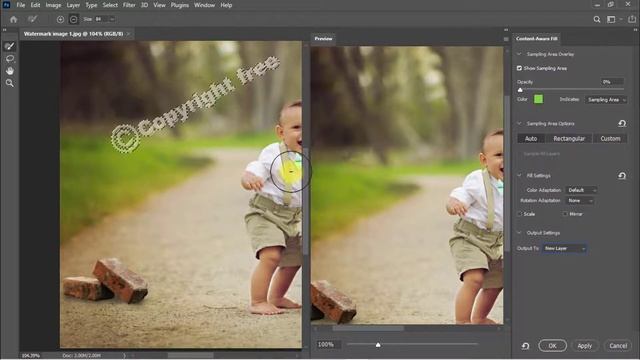Select Auto sampling area option
640x360 pixels.
coord(531,139)
